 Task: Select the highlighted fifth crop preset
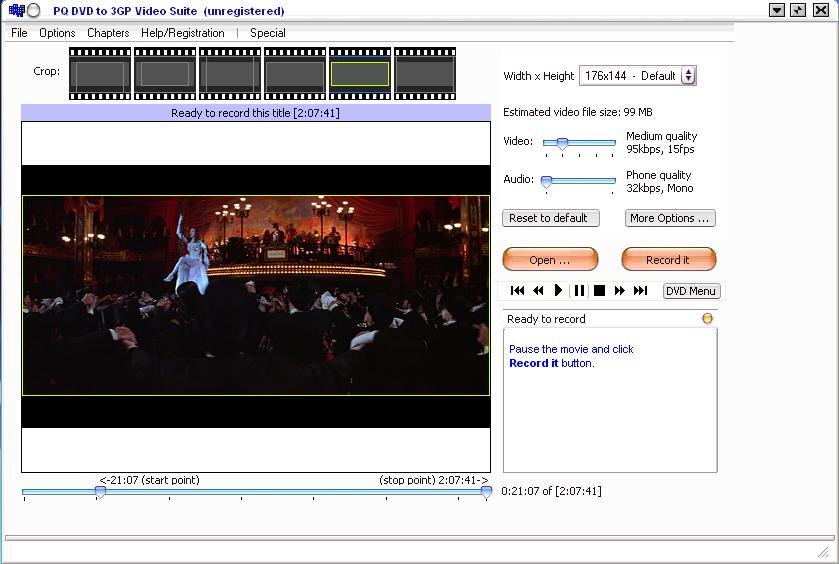pos(360,74)
